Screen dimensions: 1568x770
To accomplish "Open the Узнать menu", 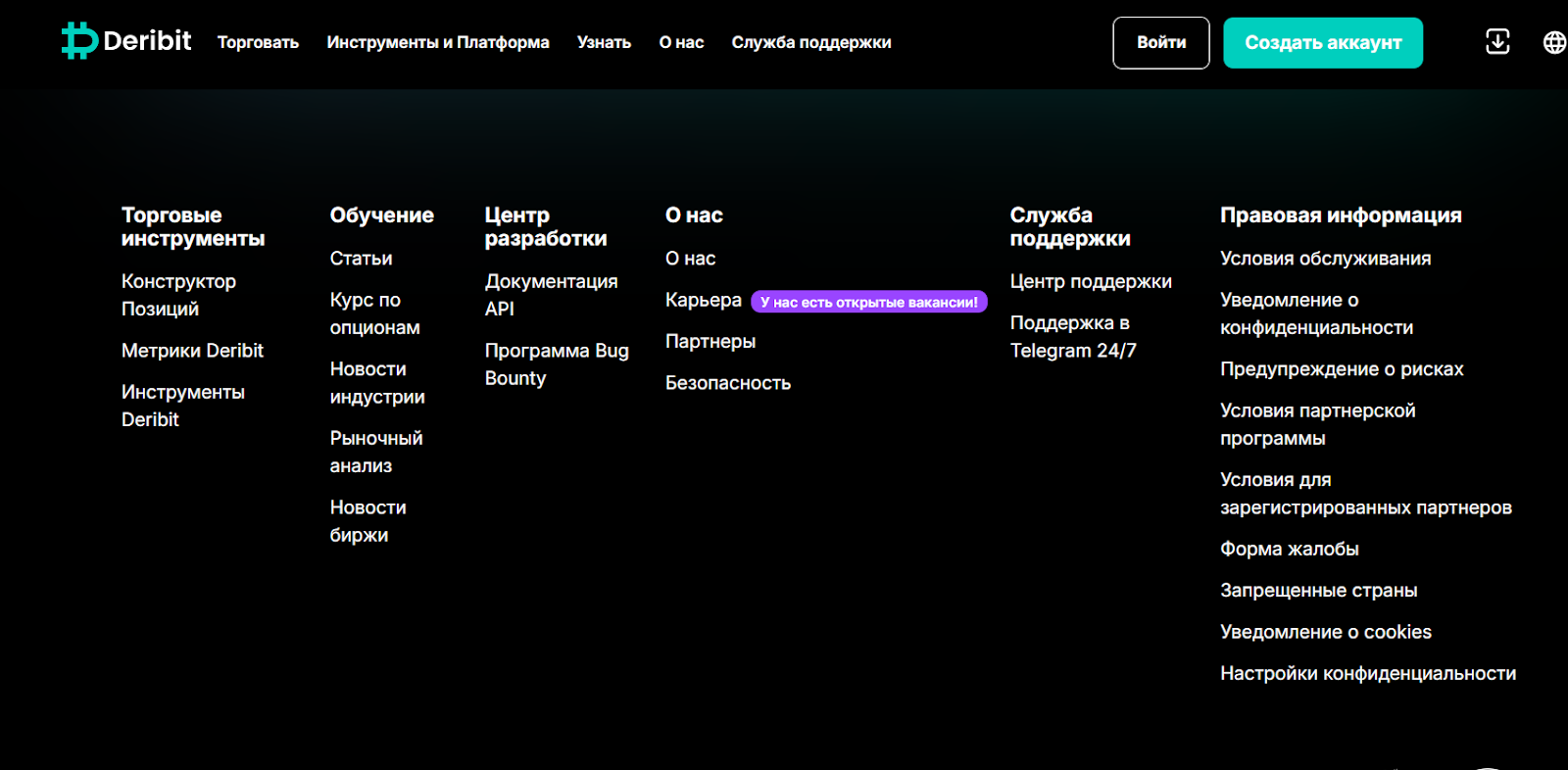I will 604,42.
